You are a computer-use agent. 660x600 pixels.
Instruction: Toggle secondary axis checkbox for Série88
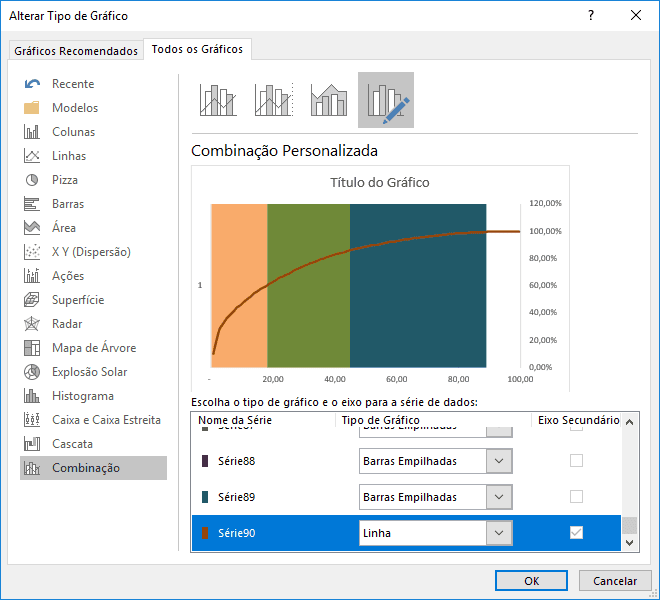pos(576,461)
